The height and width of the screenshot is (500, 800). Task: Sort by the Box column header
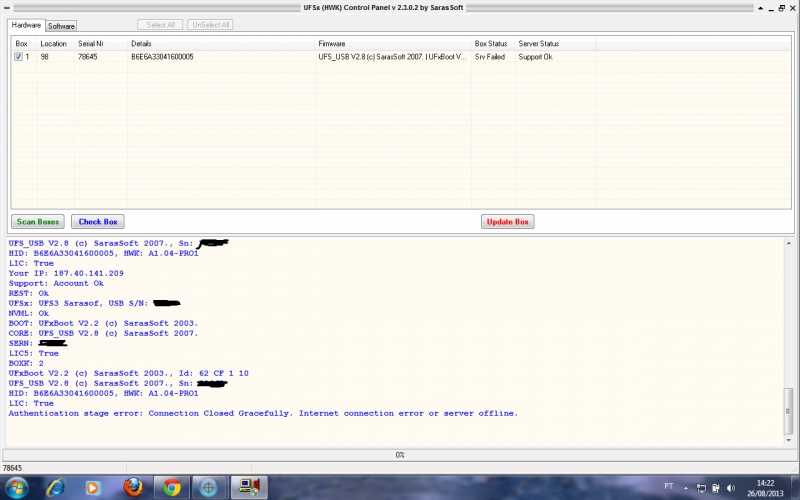point(24,43)
